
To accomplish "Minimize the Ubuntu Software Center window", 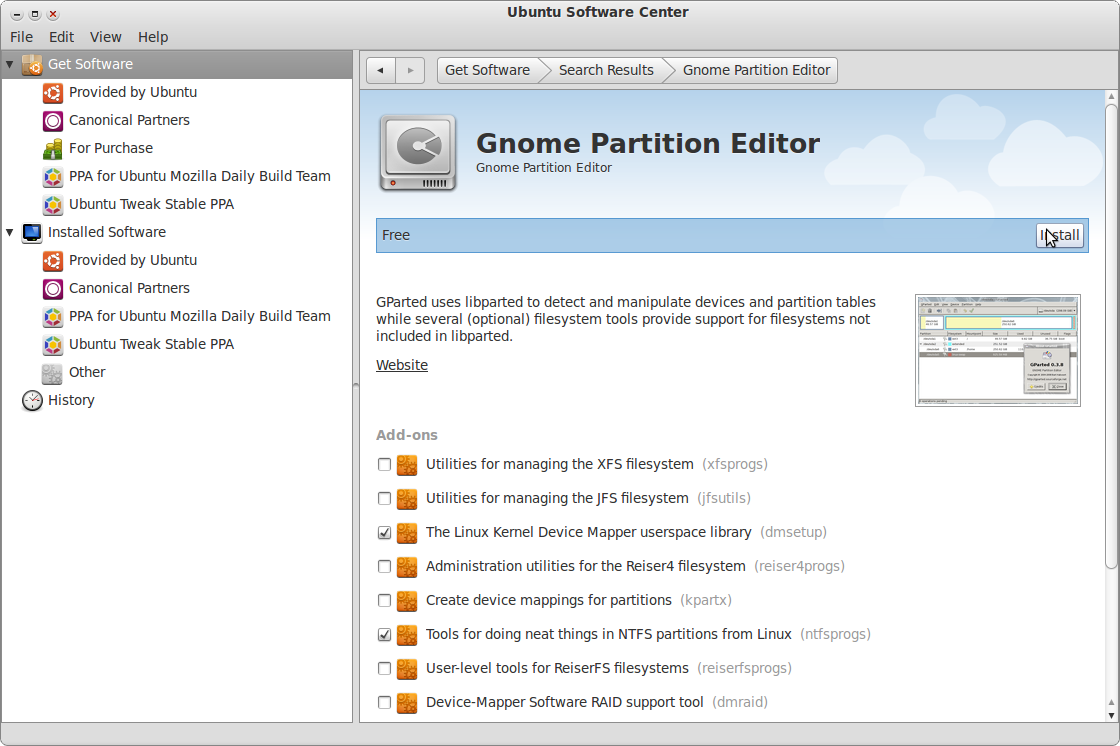I will pos(16,14).
